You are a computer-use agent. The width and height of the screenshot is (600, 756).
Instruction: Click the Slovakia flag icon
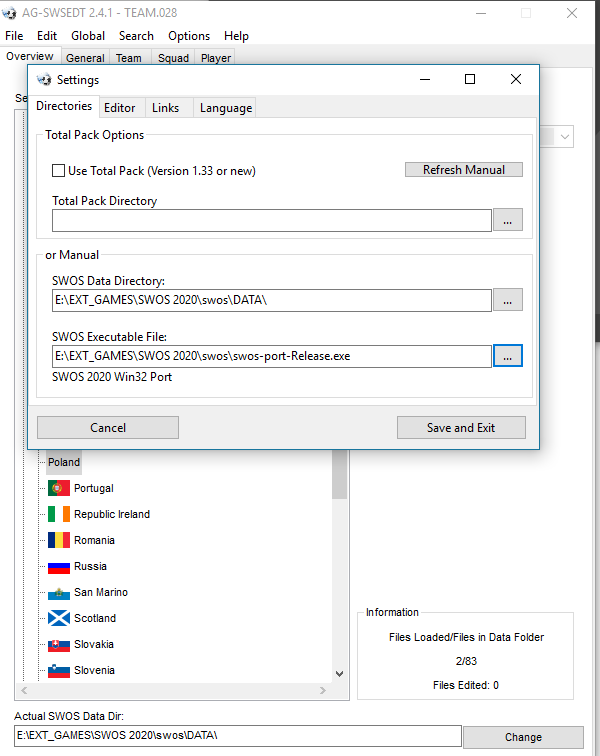click(x=58, y=644)
